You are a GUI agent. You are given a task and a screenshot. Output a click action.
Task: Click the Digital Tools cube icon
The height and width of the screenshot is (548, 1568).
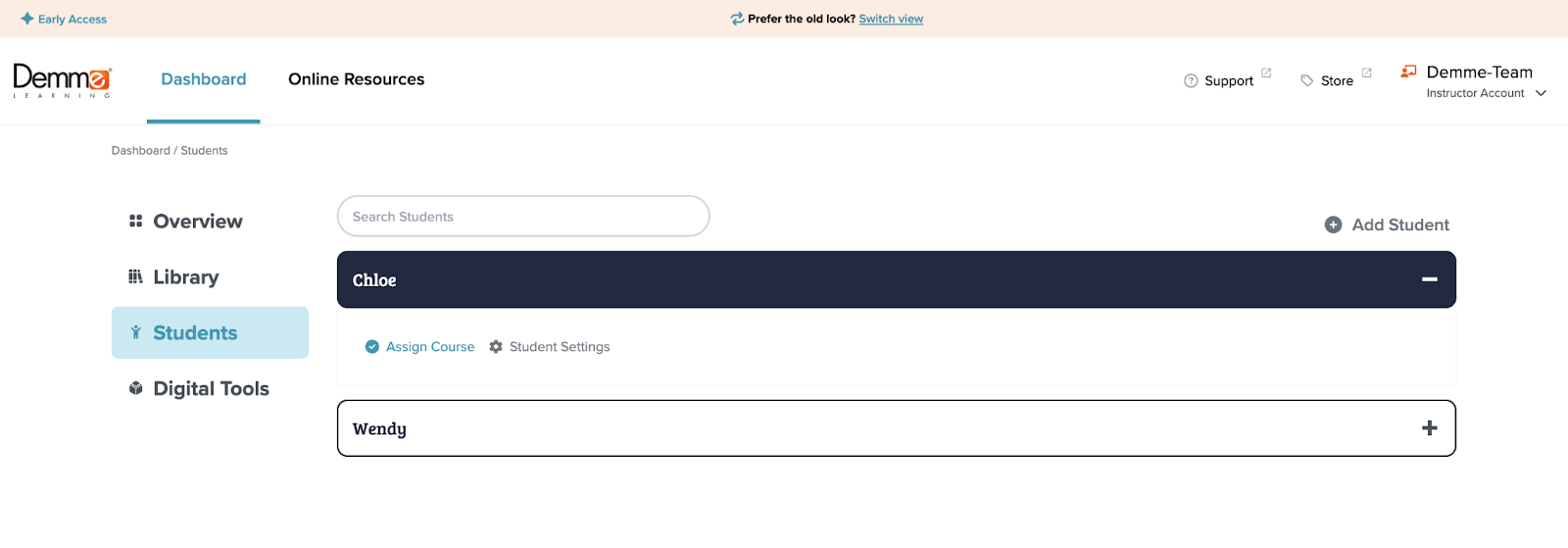[x=135, y=388]
